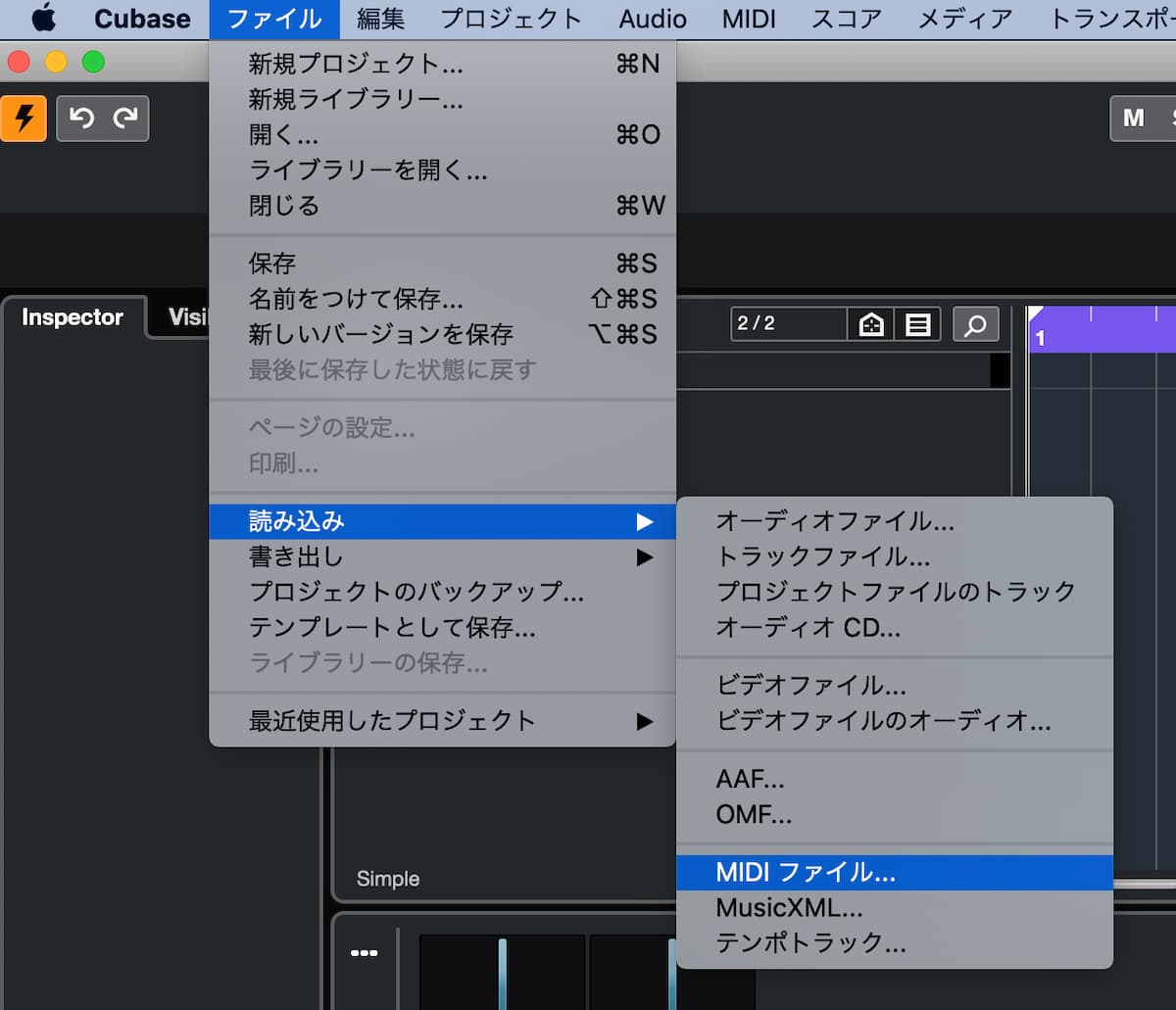Screen dimensions: 1176x1010
Task: Close the ファイル menu in menu bar
Action: pos(273,19)
